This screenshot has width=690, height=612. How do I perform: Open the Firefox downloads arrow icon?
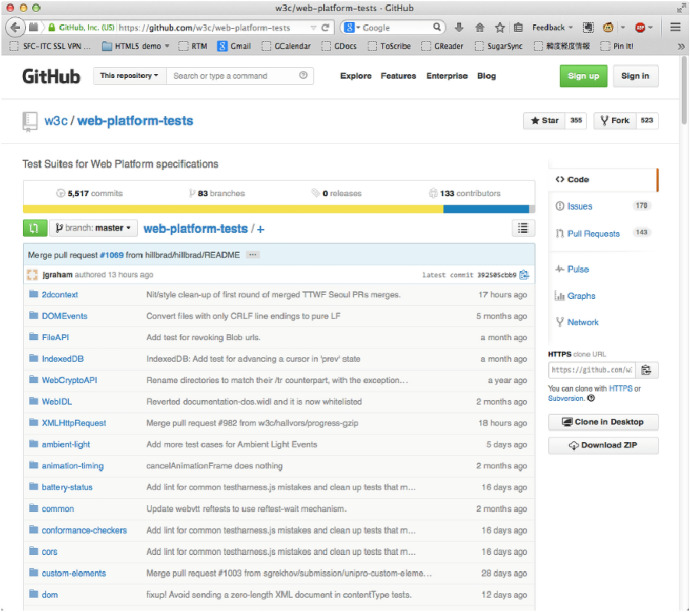(459, 27)
